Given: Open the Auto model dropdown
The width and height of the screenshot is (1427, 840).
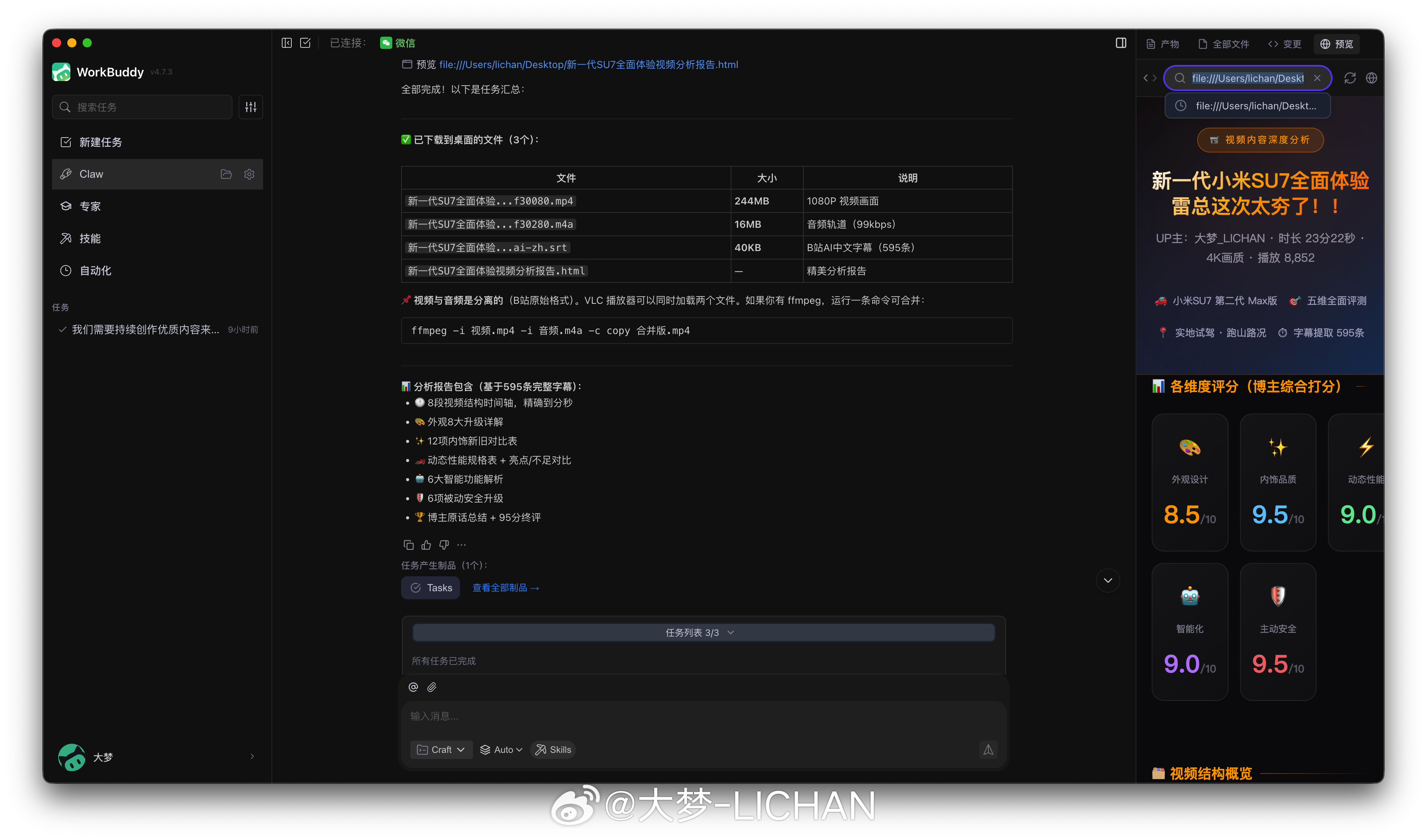Looking at the screenshot, I should (501, 750).
